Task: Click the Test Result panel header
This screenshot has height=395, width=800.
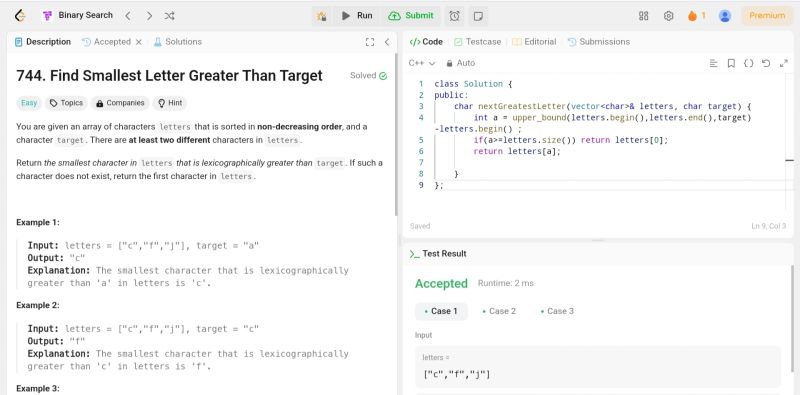Action: [438, 254]
